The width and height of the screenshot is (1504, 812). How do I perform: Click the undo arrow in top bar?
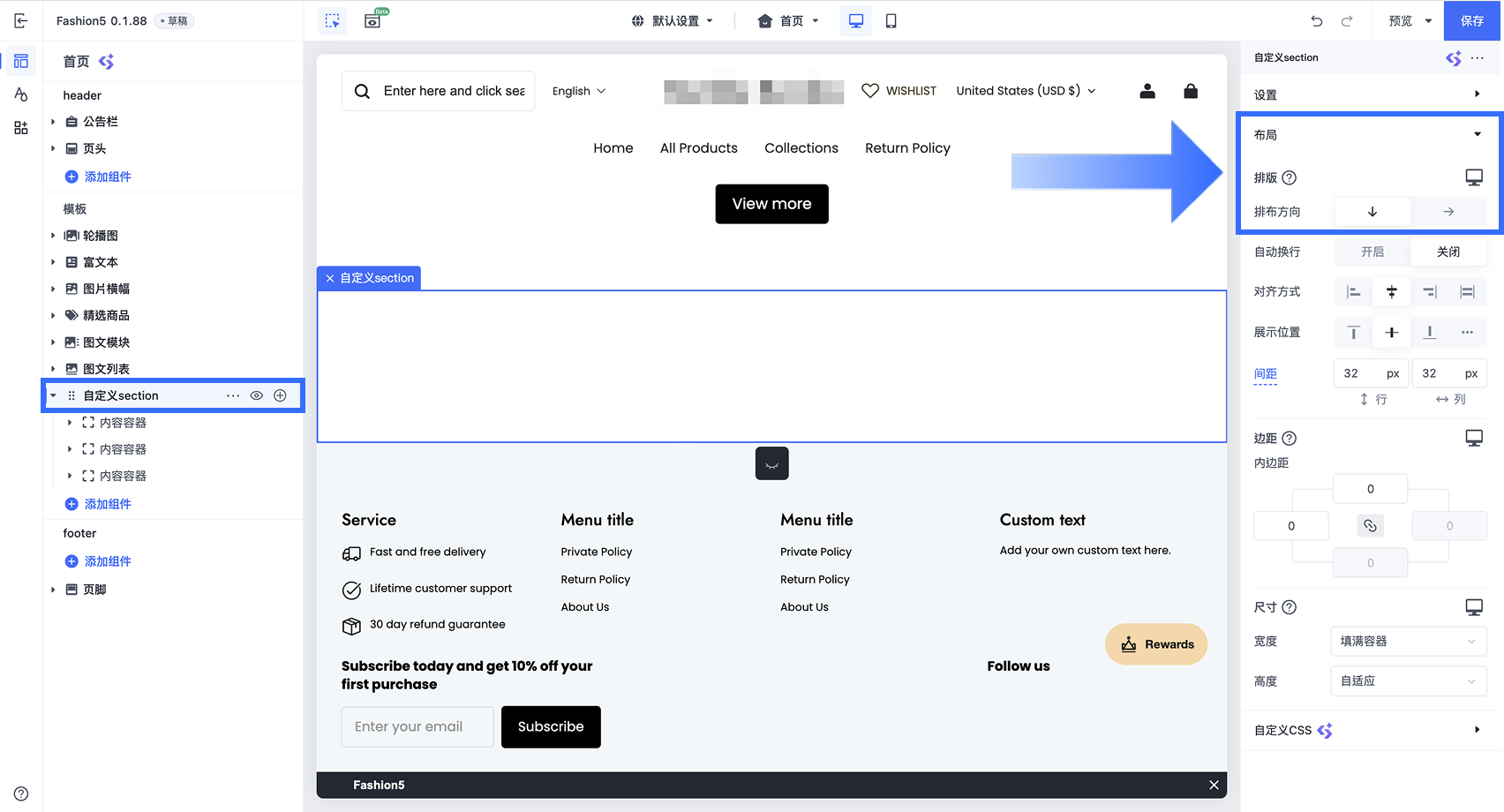point(1316,21)
